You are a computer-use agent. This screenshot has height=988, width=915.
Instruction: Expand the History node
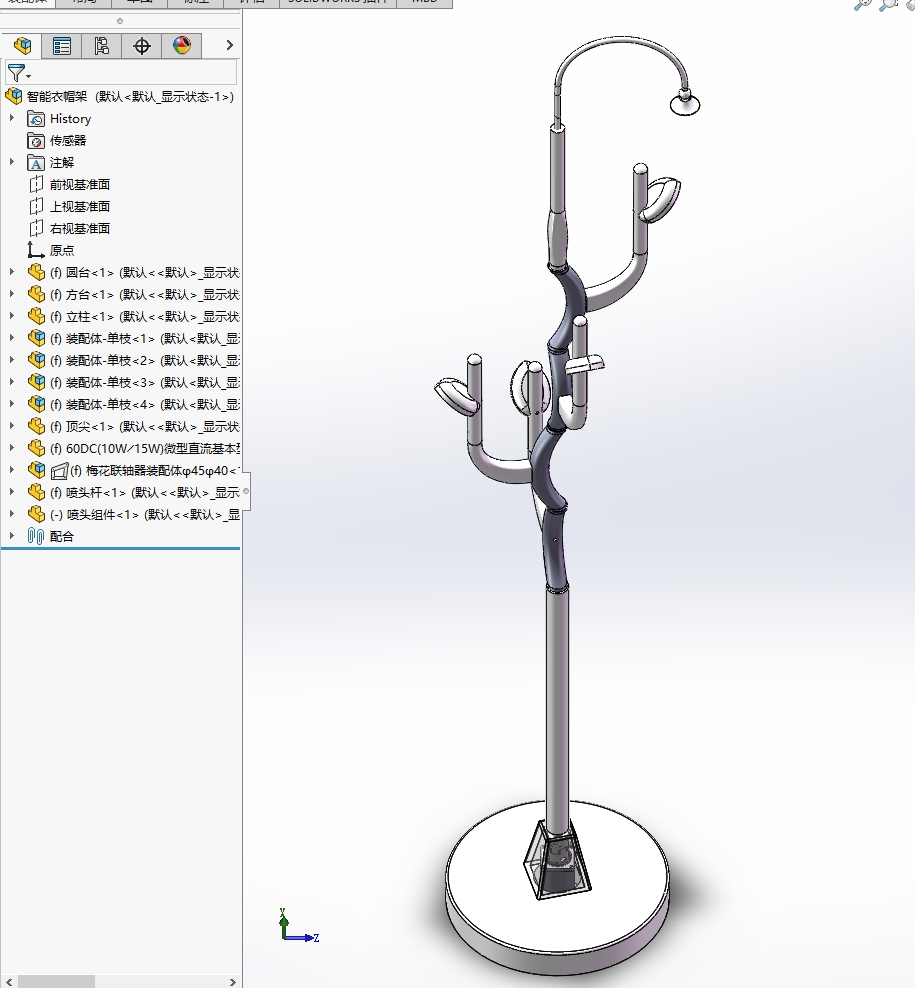pos(11,118)
